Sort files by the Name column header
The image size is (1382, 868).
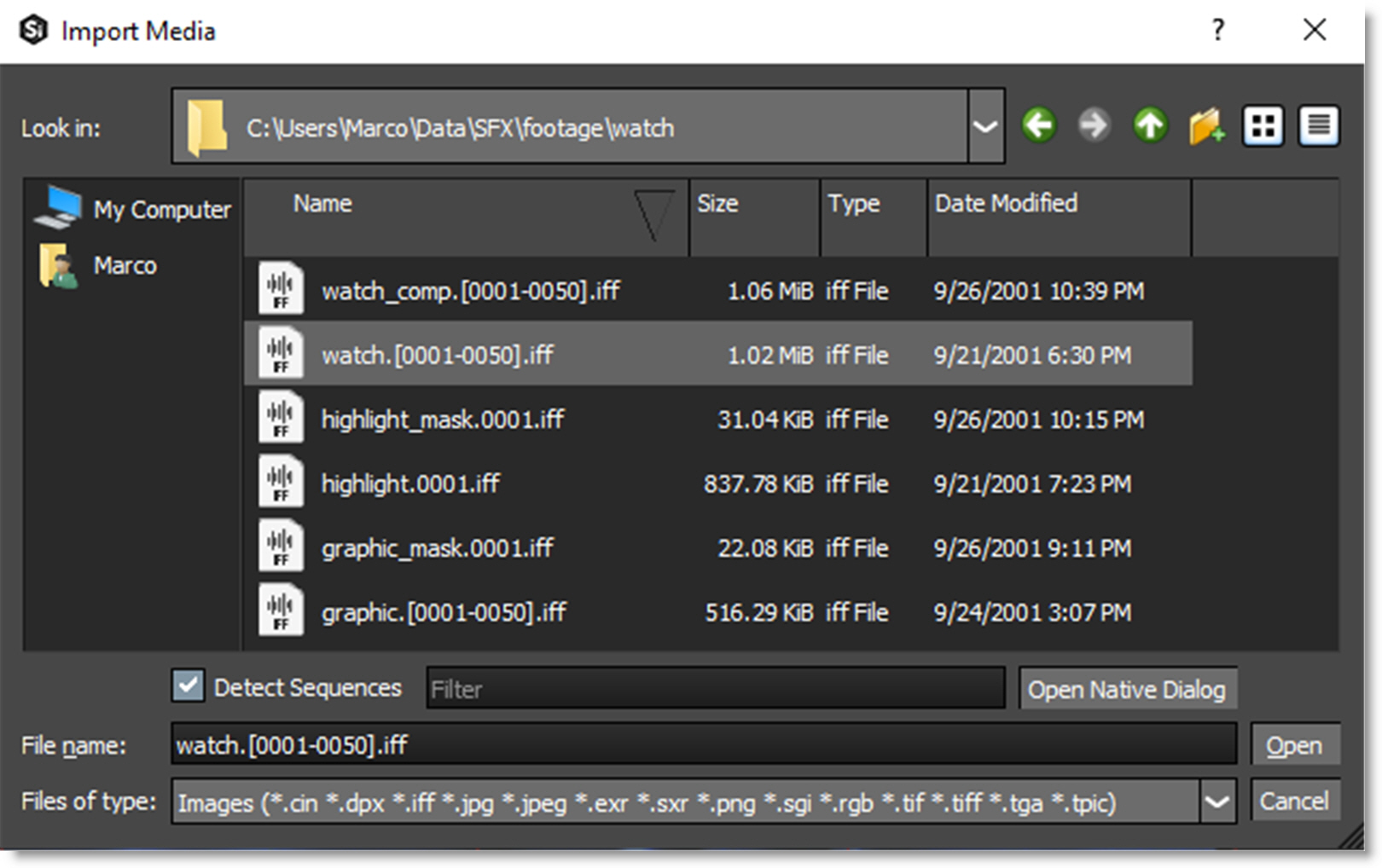click(x=322, y=204)
